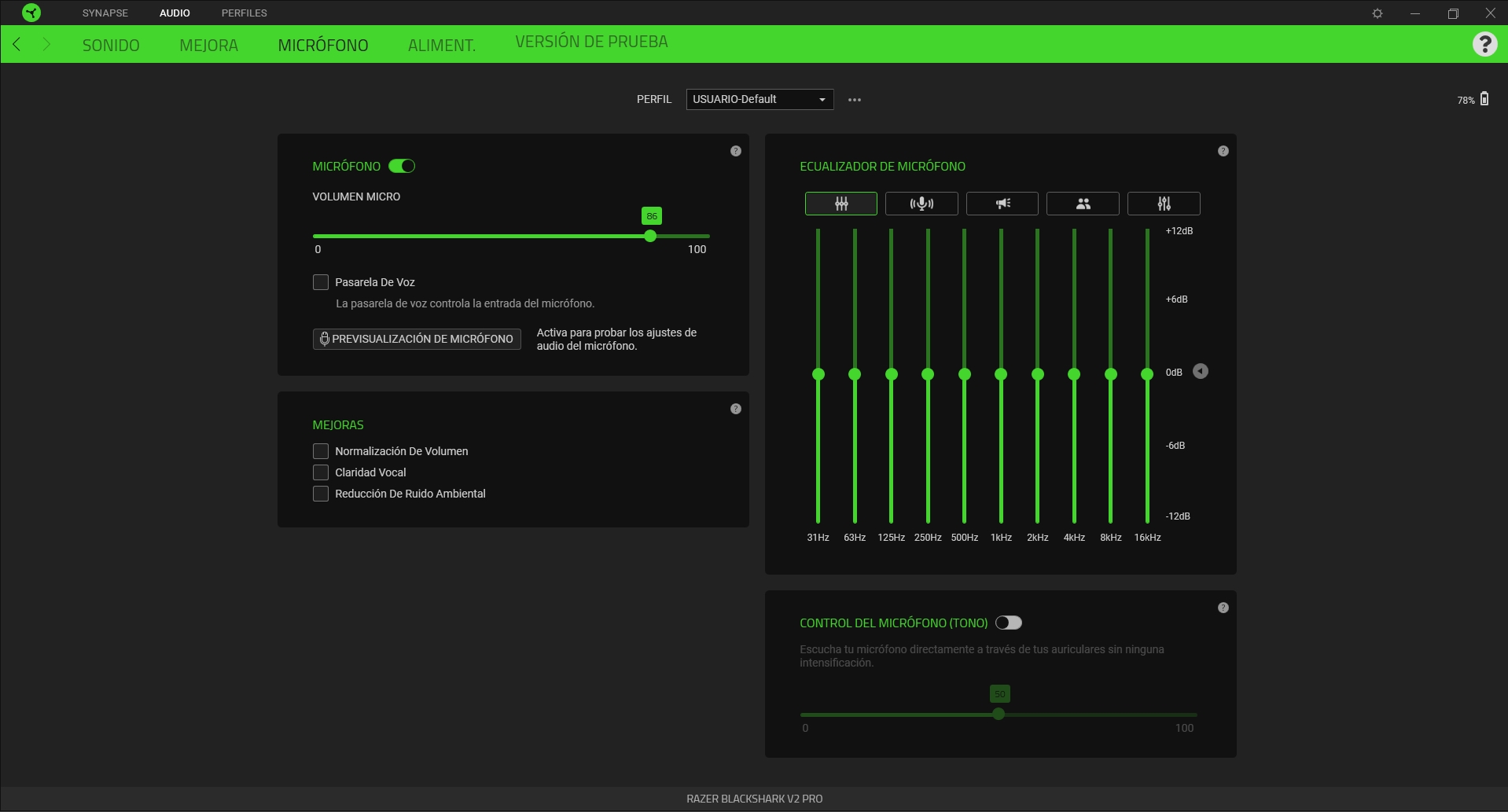
Task: Click the 4kHz equalizer band handle
Action: (x=1074, y=374)
